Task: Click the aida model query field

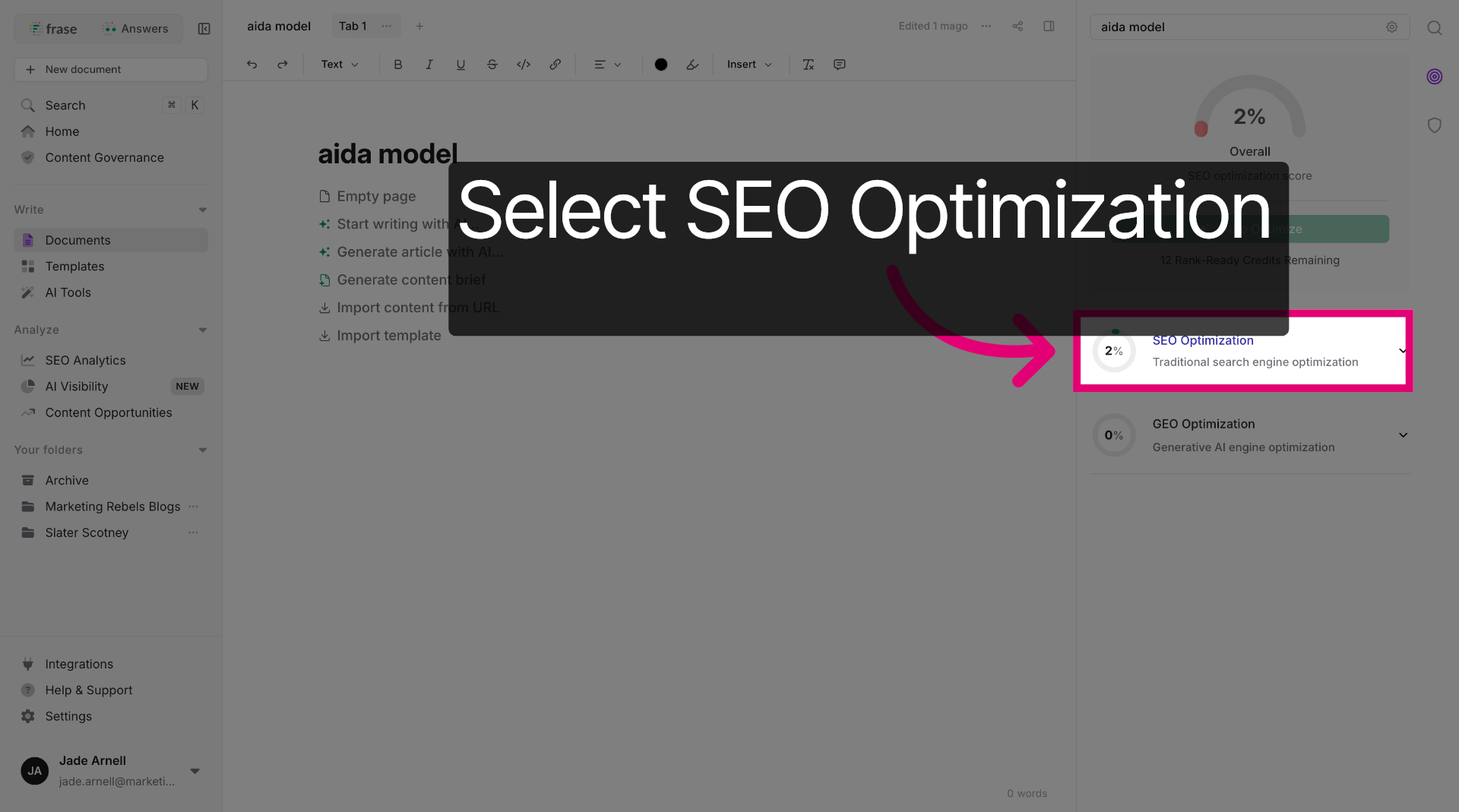Action: pyautogui.click(x=1249, y=27)
